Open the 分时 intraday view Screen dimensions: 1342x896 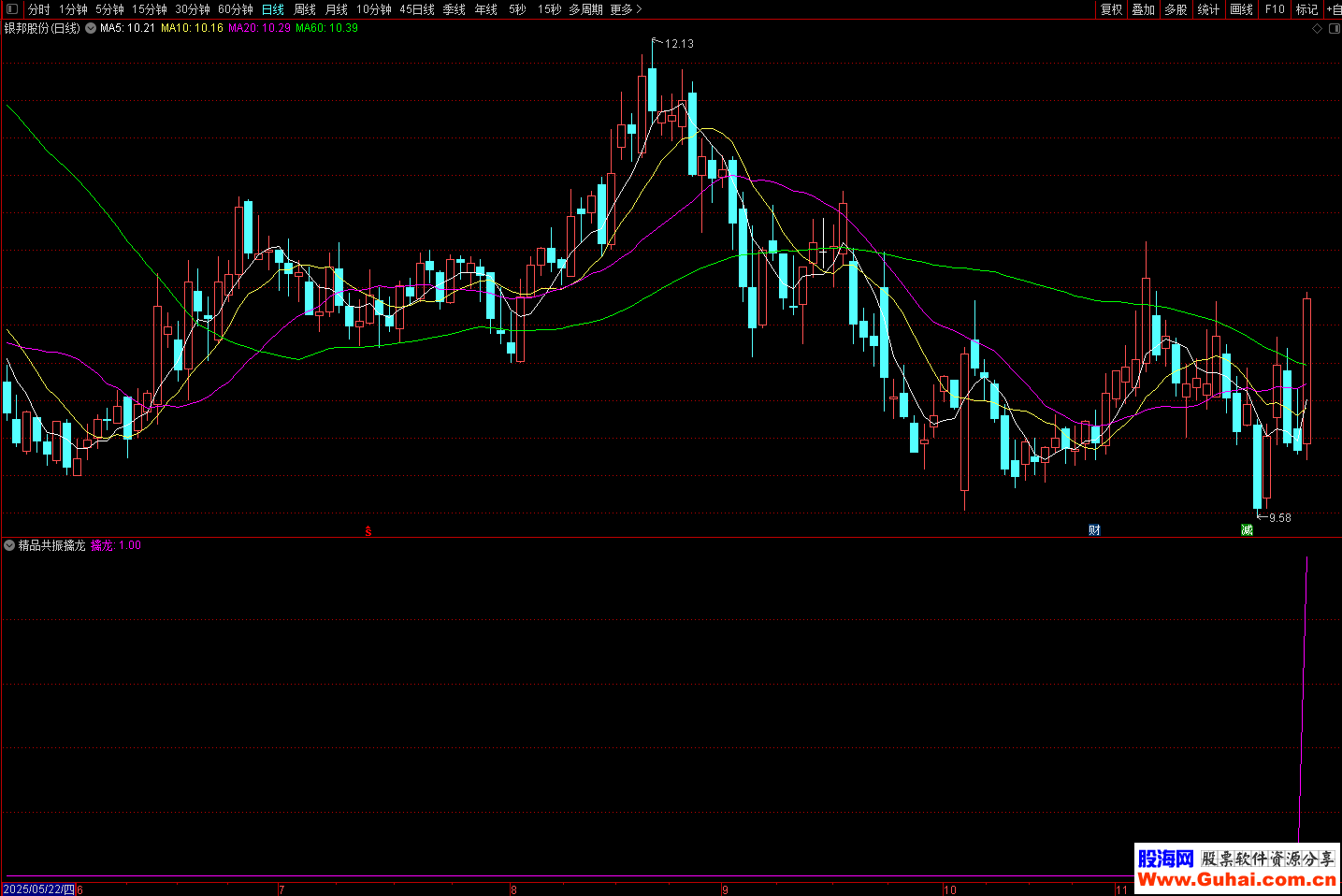click(x=39, y=9)
